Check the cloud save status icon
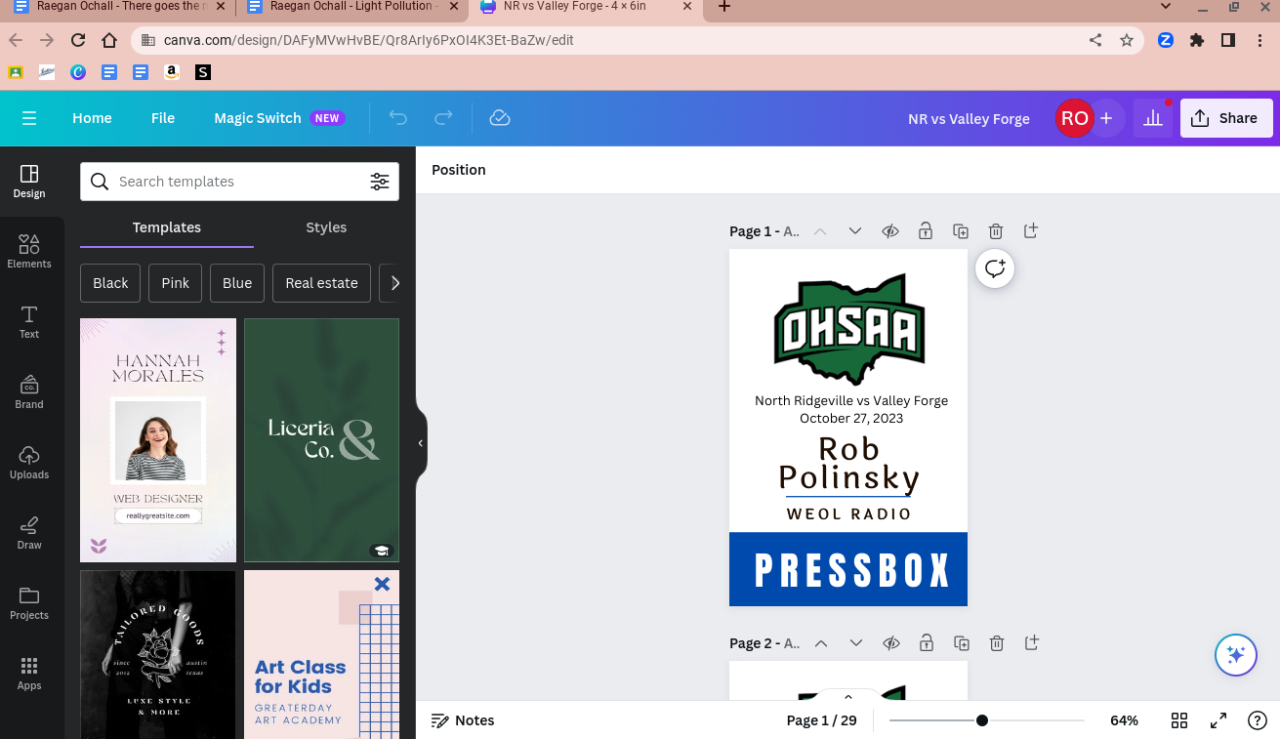This screenshot has width=1280, height=739. pos(500,118)
